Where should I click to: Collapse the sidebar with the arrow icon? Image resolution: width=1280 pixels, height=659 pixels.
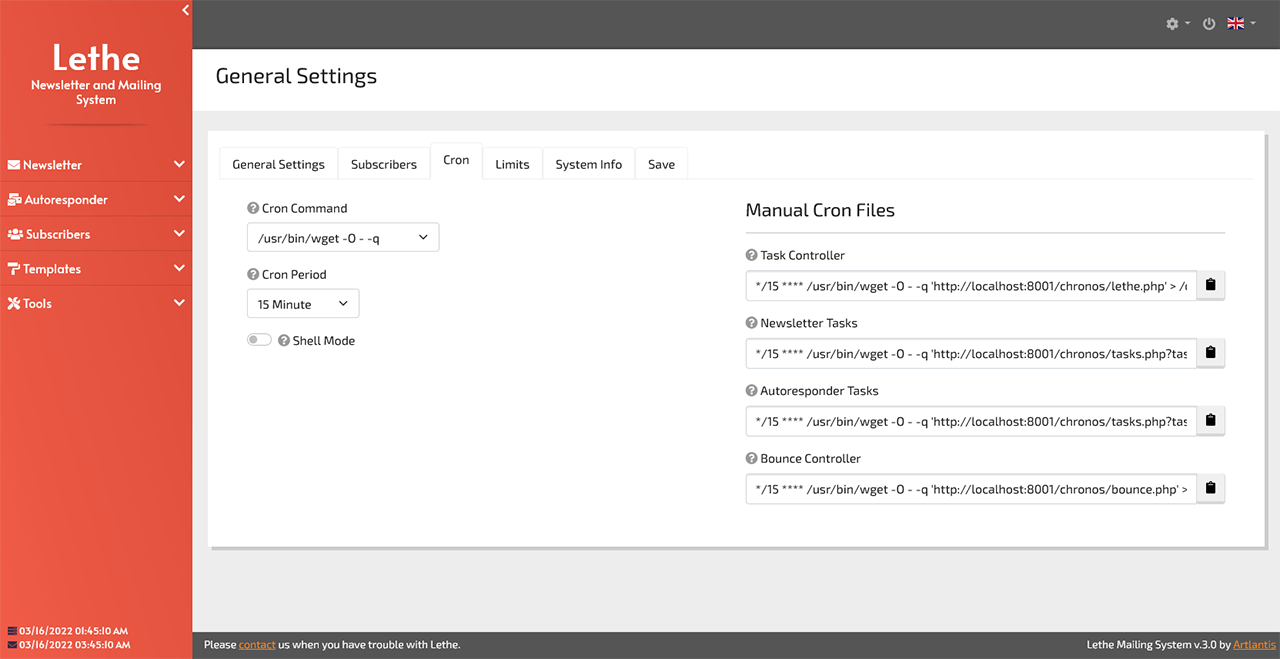[185, 10]
